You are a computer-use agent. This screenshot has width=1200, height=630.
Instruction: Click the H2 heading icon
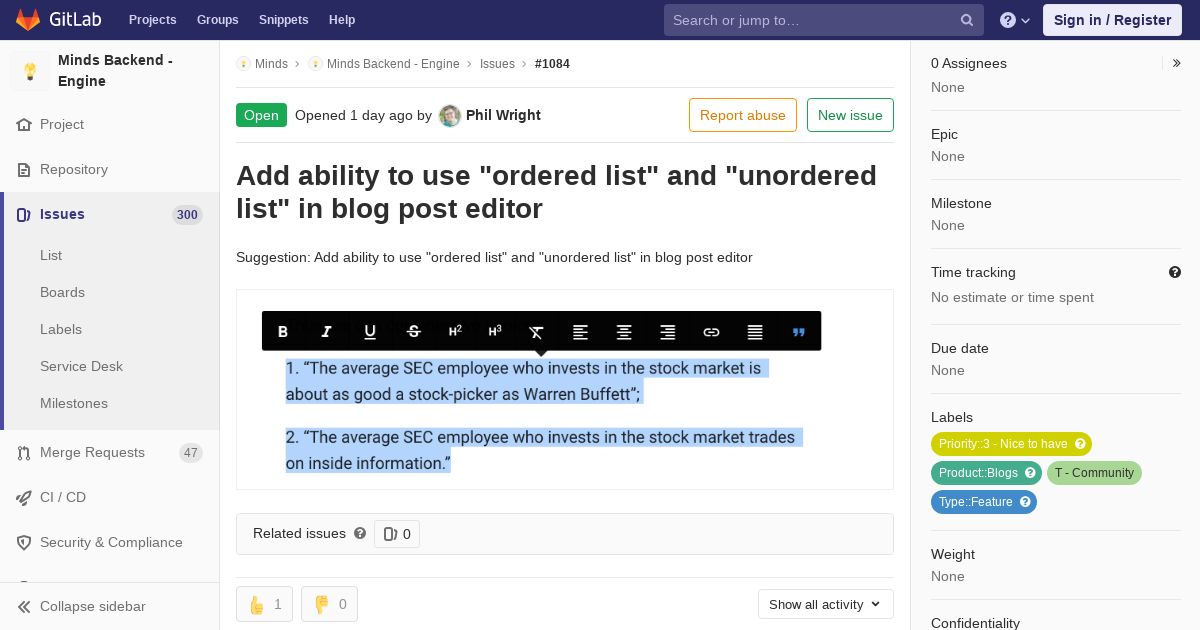[x=455, y=331]
